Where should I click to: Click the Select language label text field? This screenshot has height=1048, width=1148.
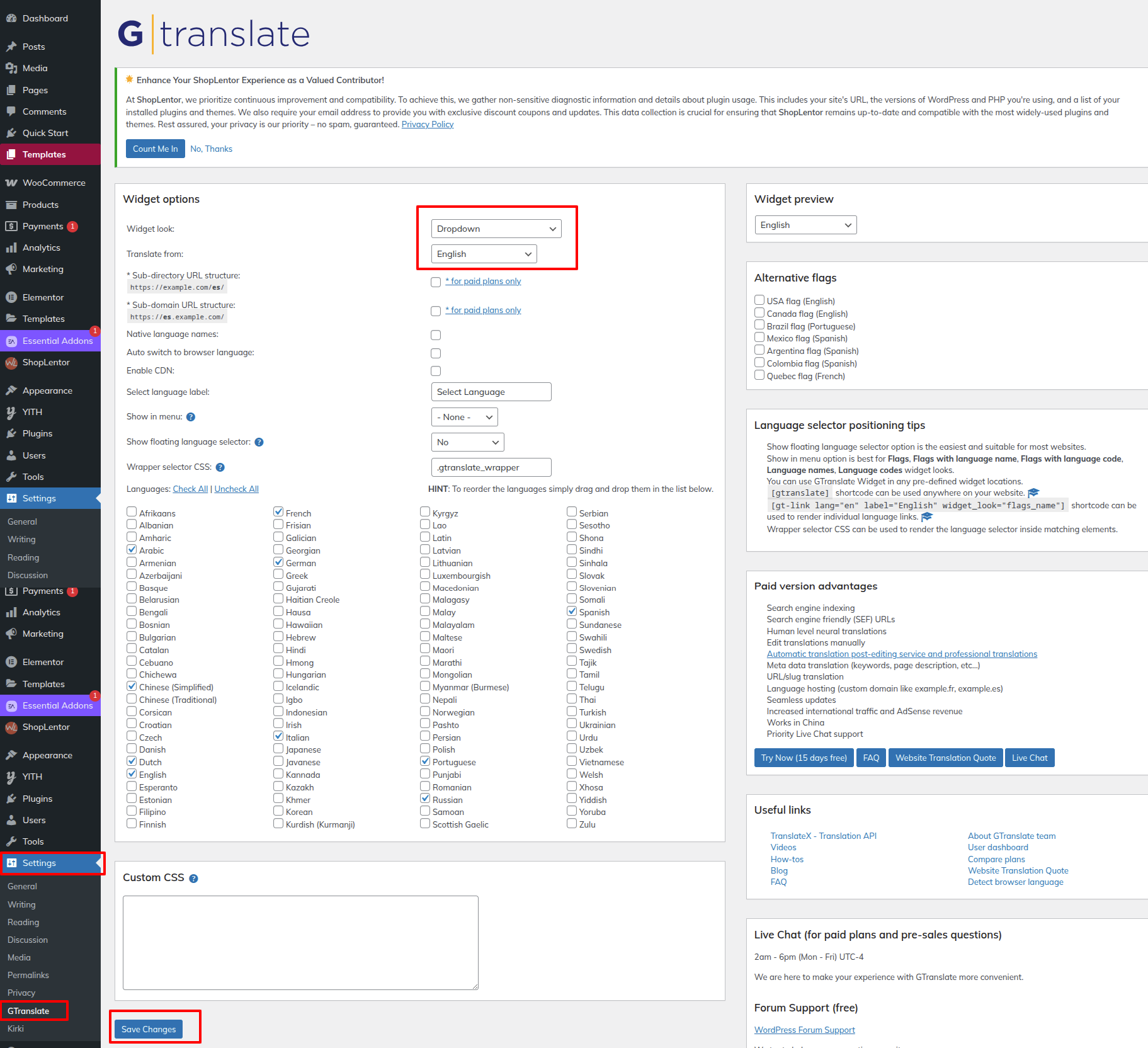[491, 392]
